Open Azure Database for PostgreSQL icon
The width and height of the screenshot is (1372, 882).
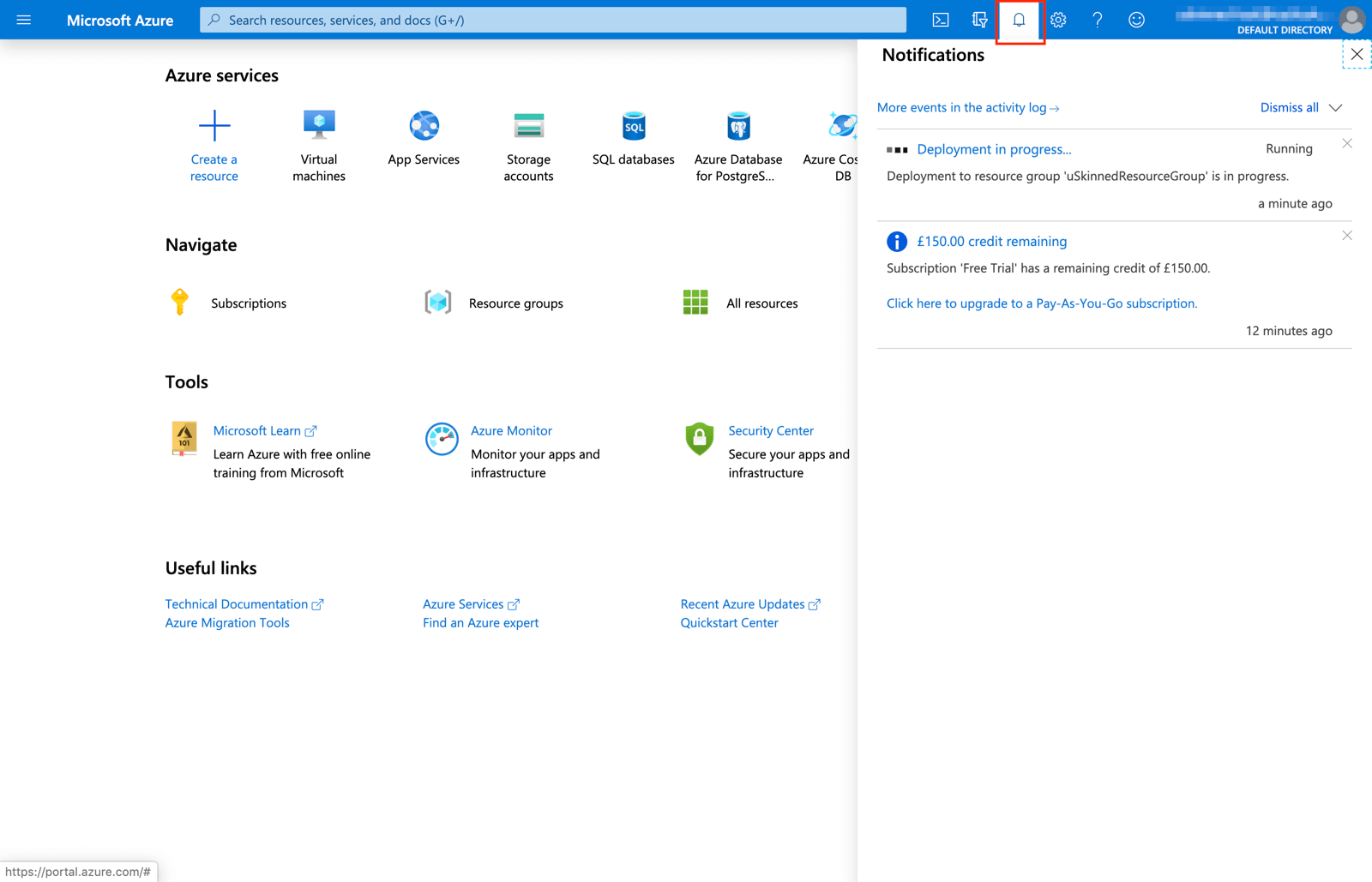click(x=738, y=126)
